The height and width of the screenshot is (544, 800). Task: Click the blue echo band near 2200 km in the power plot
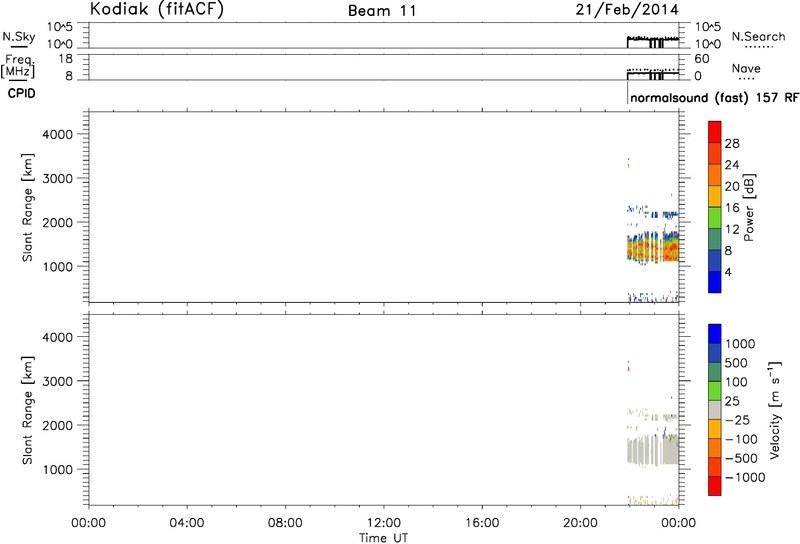653,211
